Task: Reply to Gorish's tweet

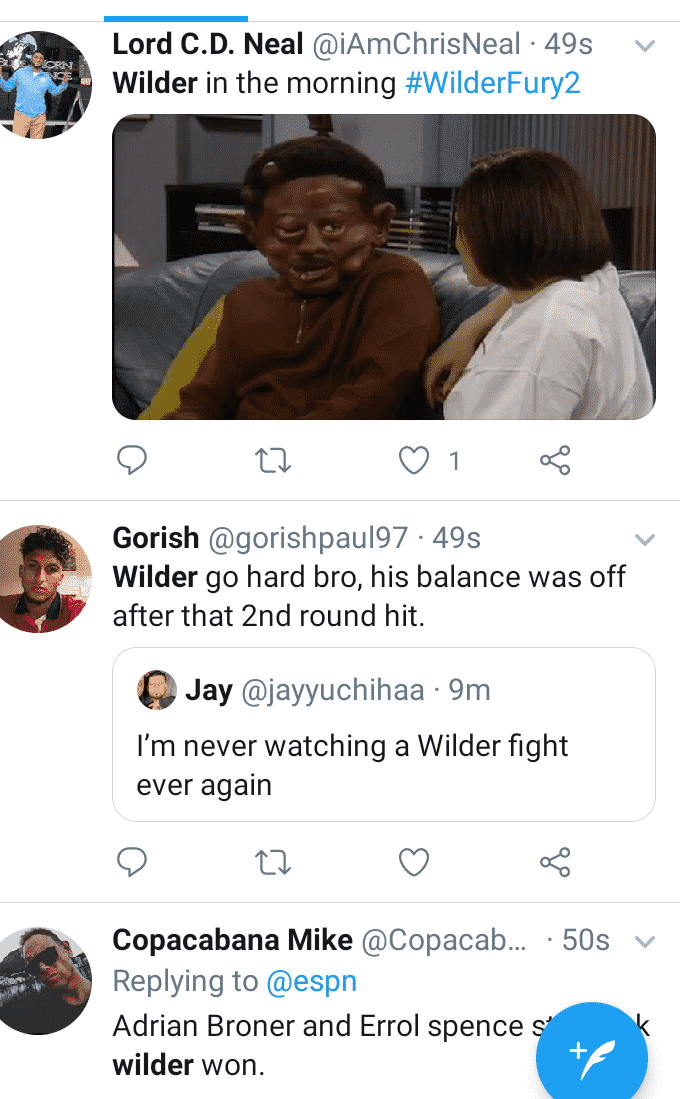Action: click(132, 861)
